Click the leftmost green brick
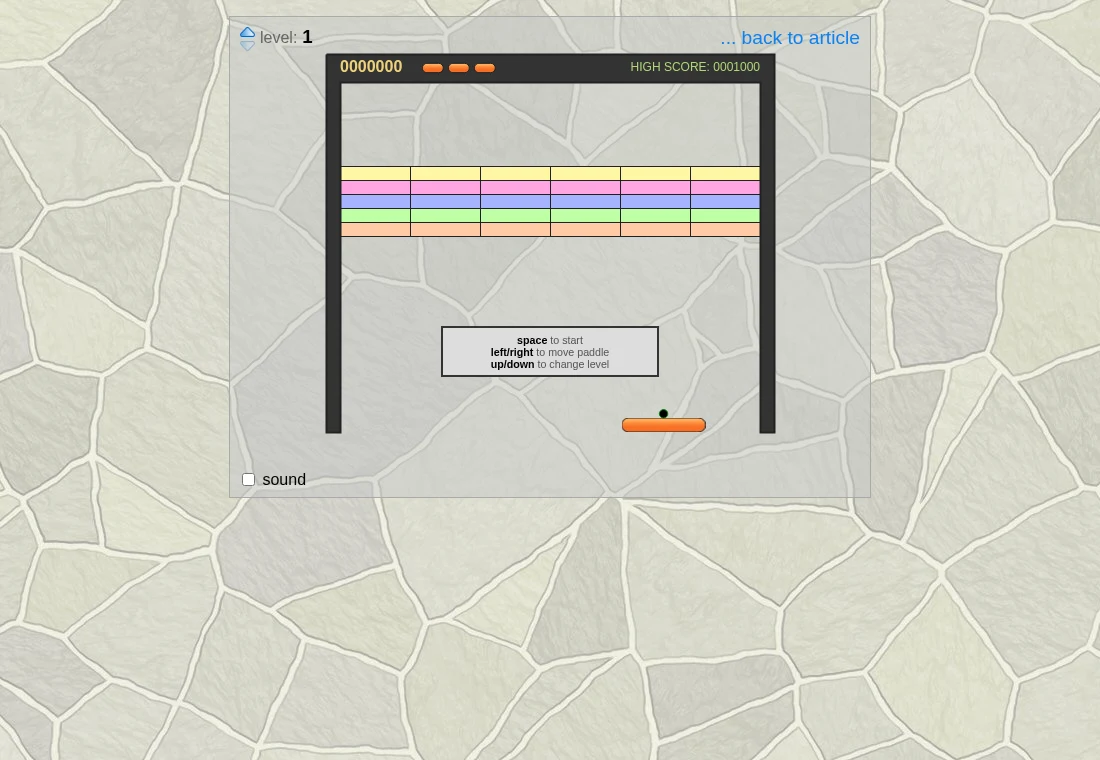This screenshot has width=1100, height=760. [375, 215]
